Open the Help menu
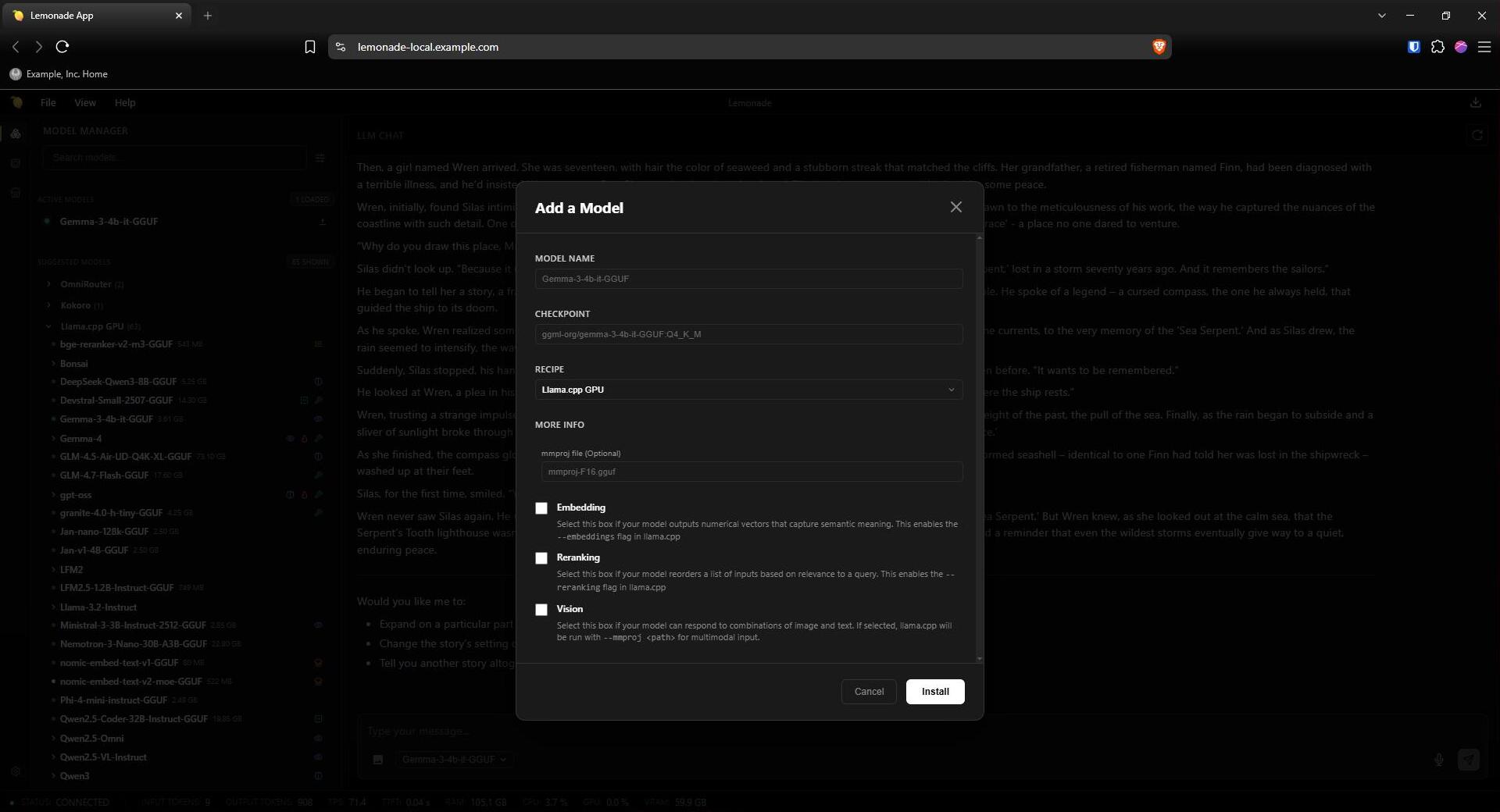 (125, 102)
